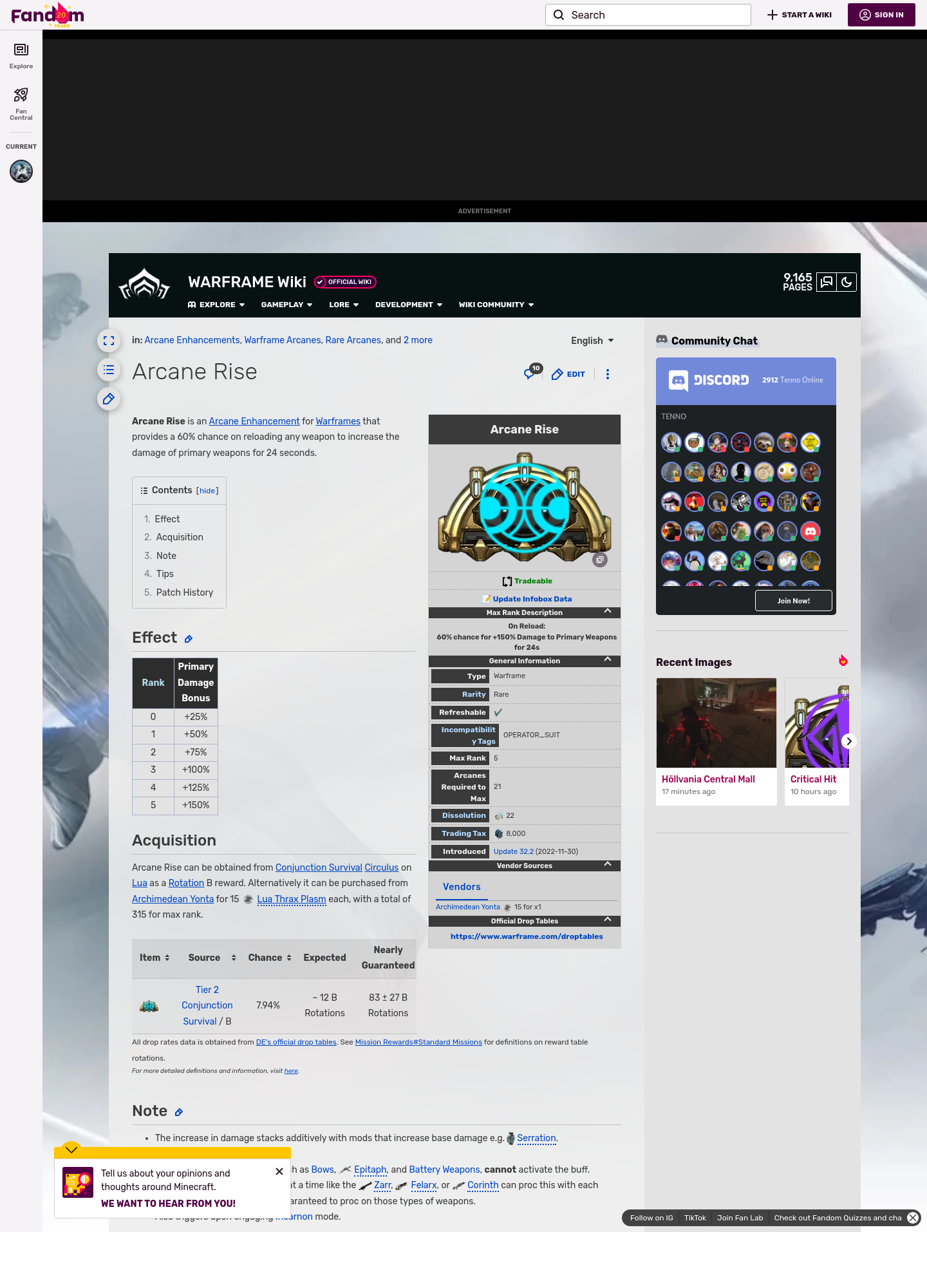The image size is (927, 1288).
Task: Open the Development menu
Action: (x=409, y=305)
